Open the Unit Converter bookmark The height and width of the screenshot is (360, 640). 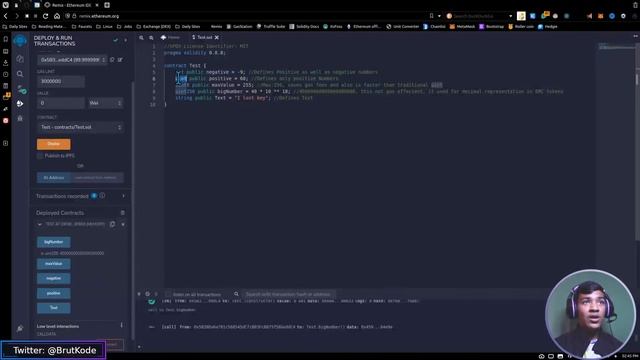point(402,27)
